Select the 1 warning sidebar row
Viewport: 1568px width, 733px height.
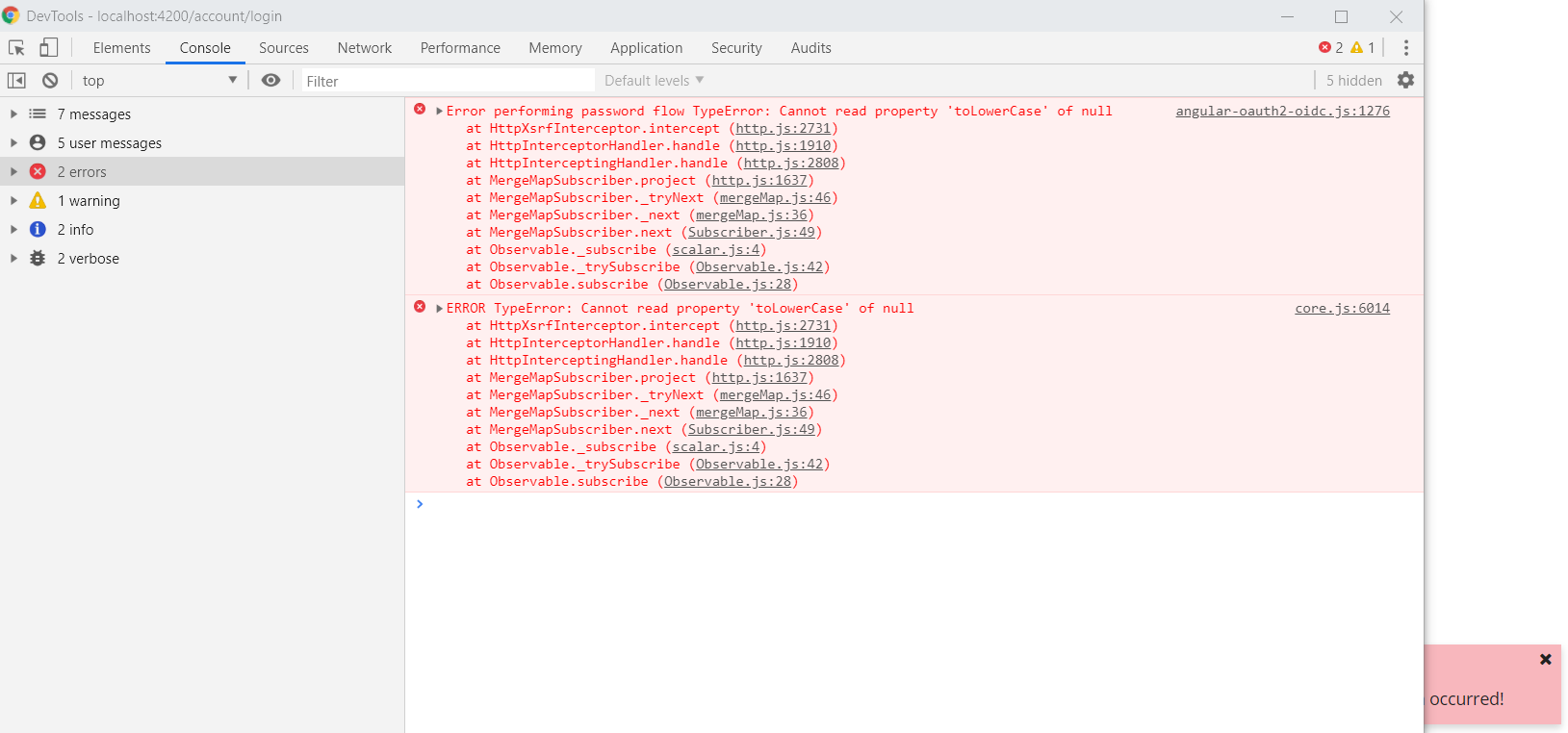click(x=202, y=200)
